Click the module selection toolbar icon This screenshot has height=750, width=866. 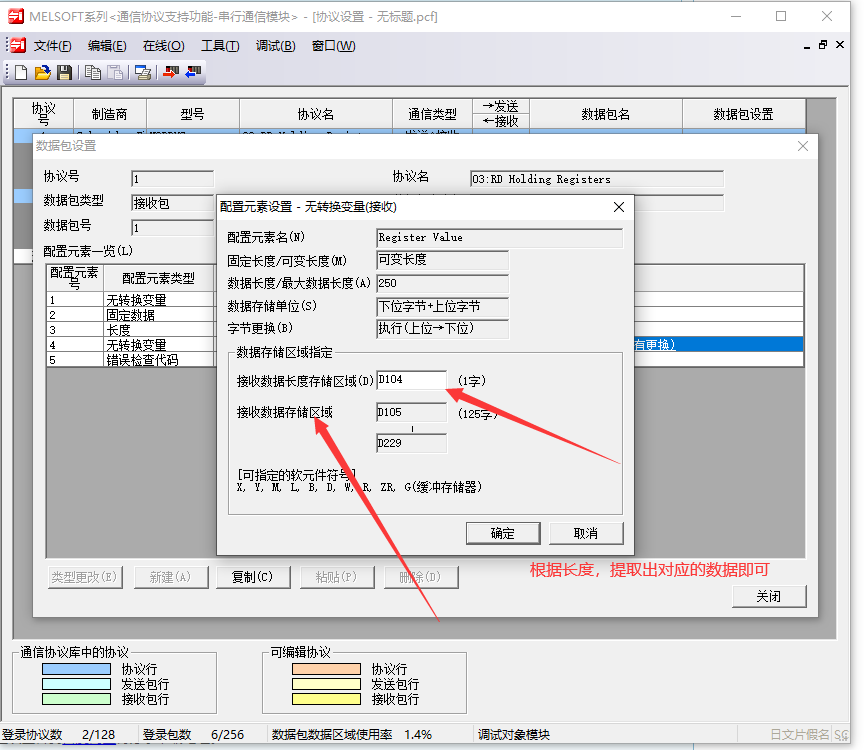pyautogui.click(x=143, y=72)
